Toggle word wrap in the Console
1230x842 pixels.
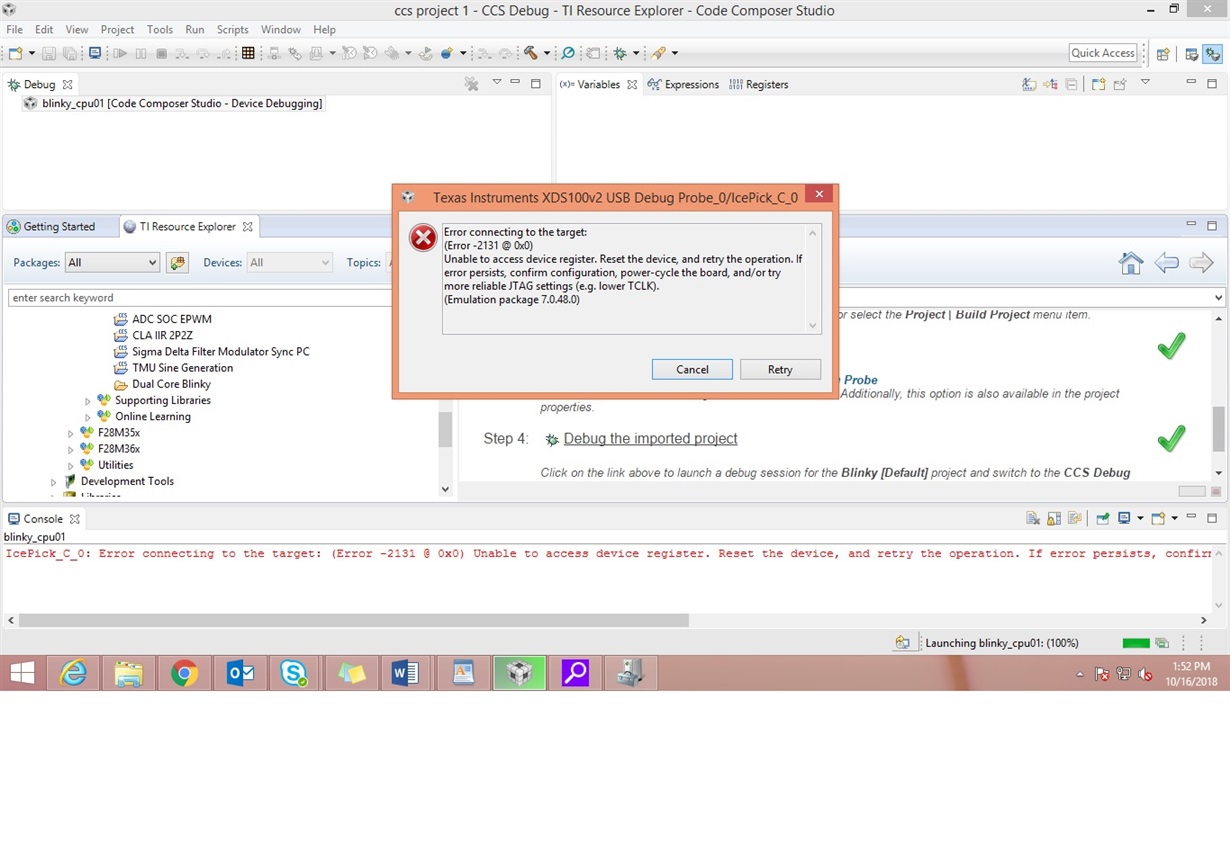pyautogui.click(x=1075, y=518)
